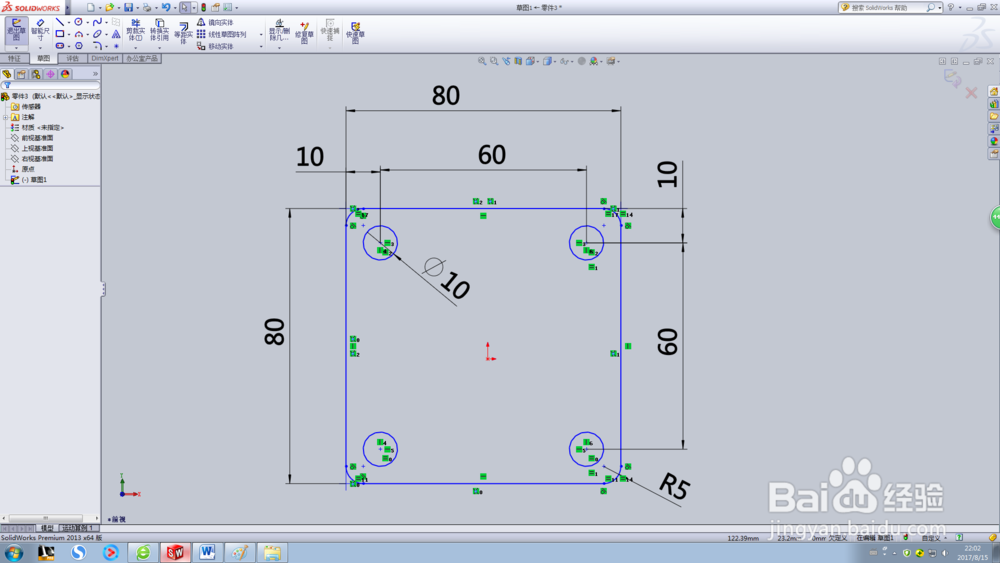
Task: Click the Trim Entities (剪裁实体) tool
Action: (x=136, y=29)
